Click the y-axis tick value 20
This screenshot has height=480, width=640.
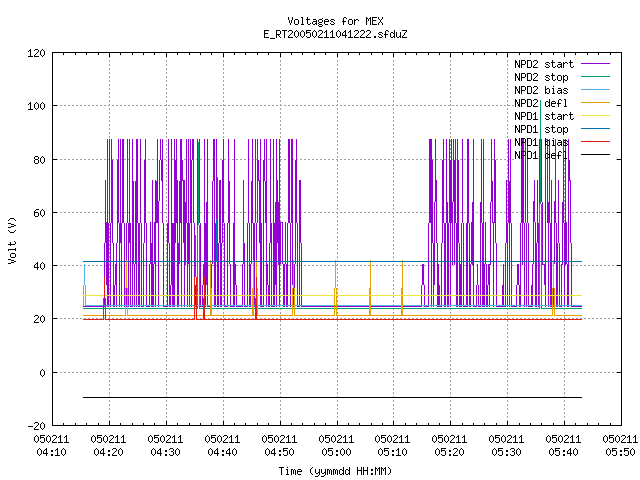click(x=40, y=319)
